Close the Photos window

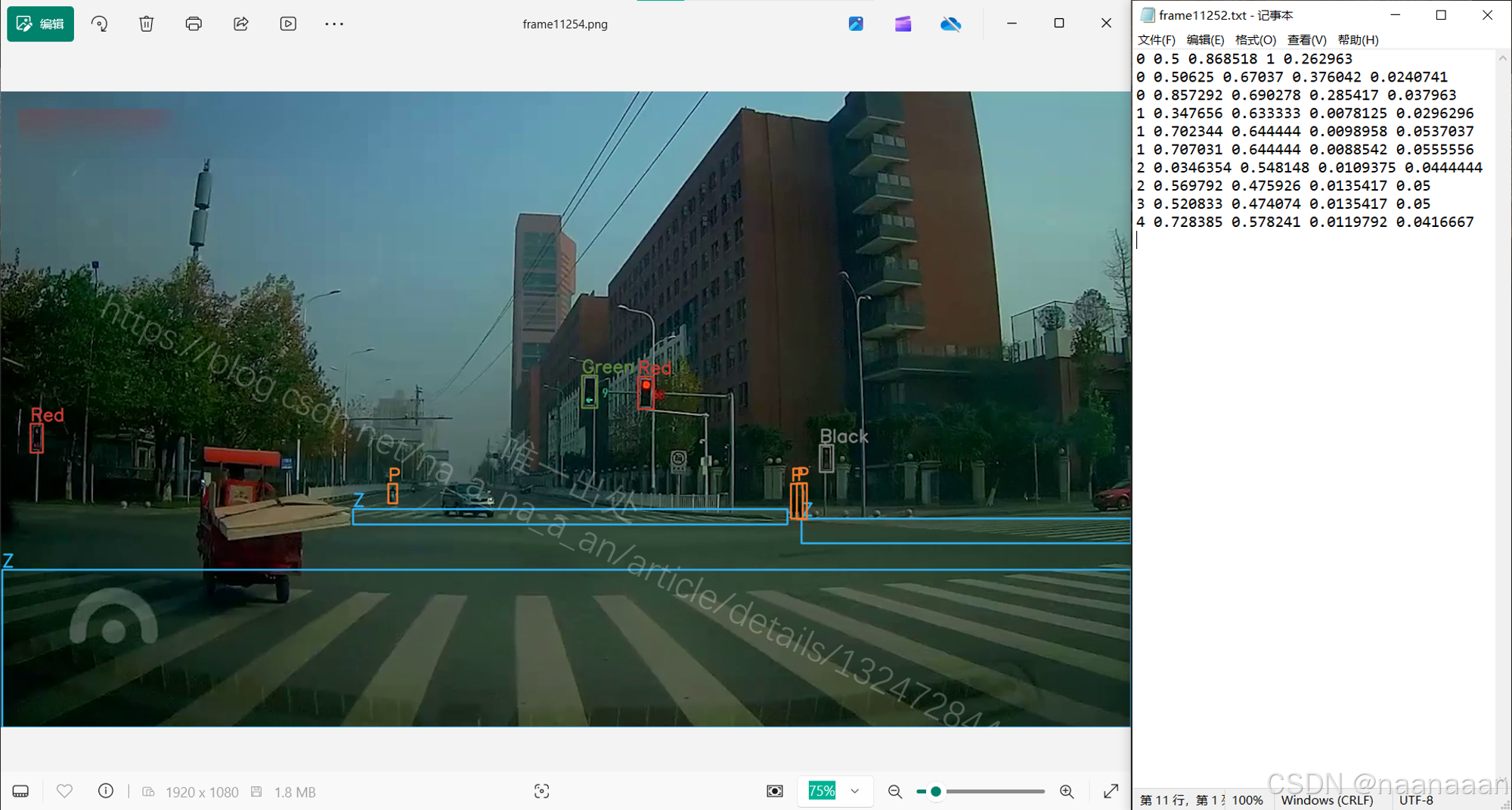tap(1106, 24)
